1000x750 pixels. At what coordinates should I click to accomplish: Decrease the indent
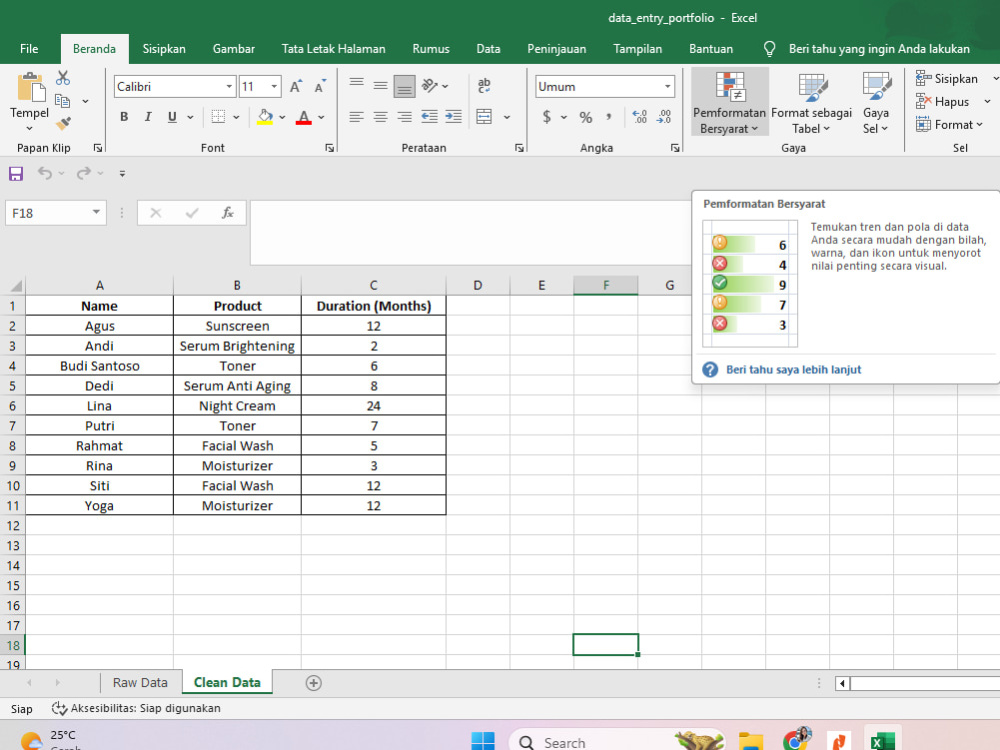pos(429,117)
